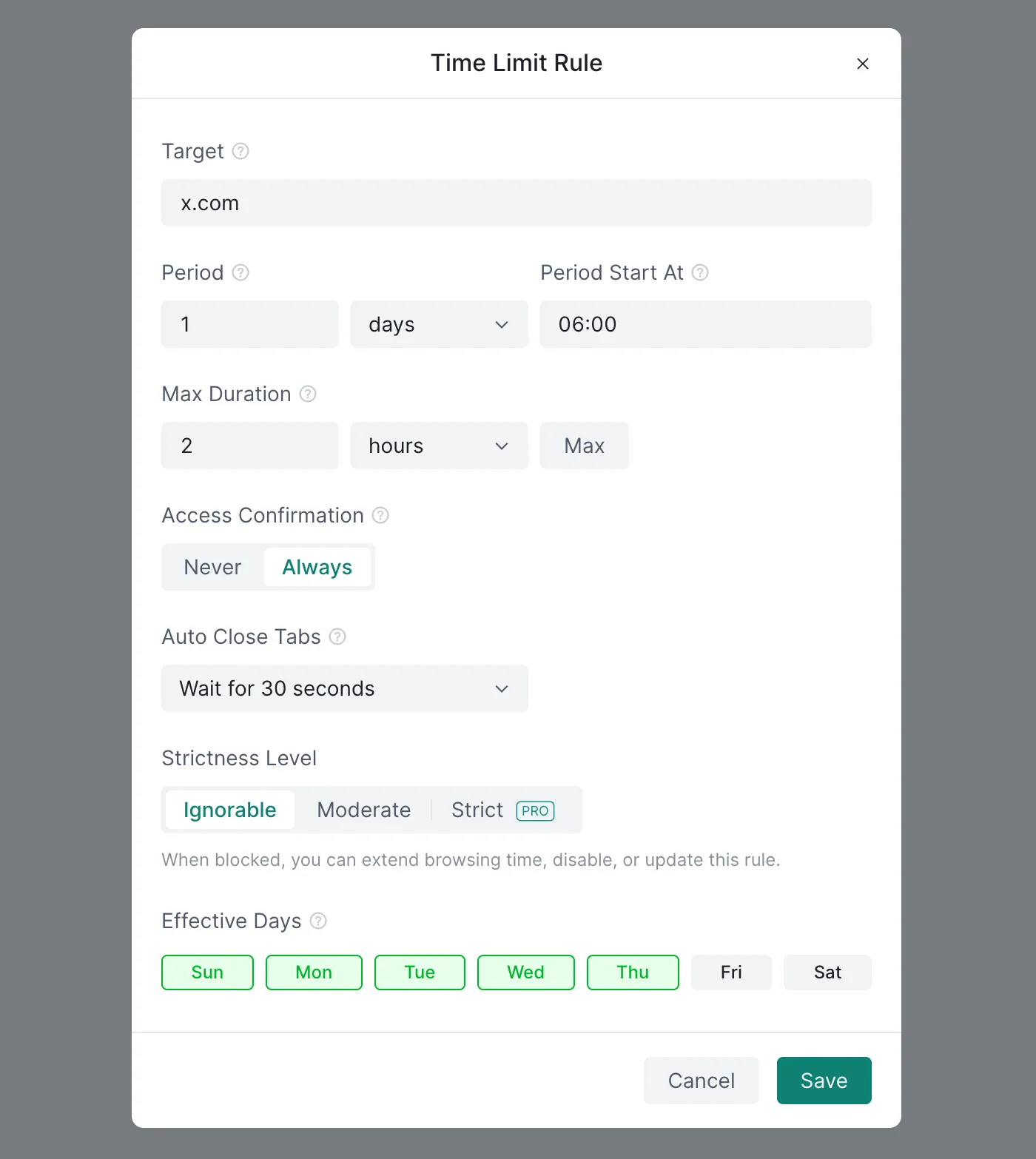
Task: Click the Cancel button
Action: click(701, 1081)
